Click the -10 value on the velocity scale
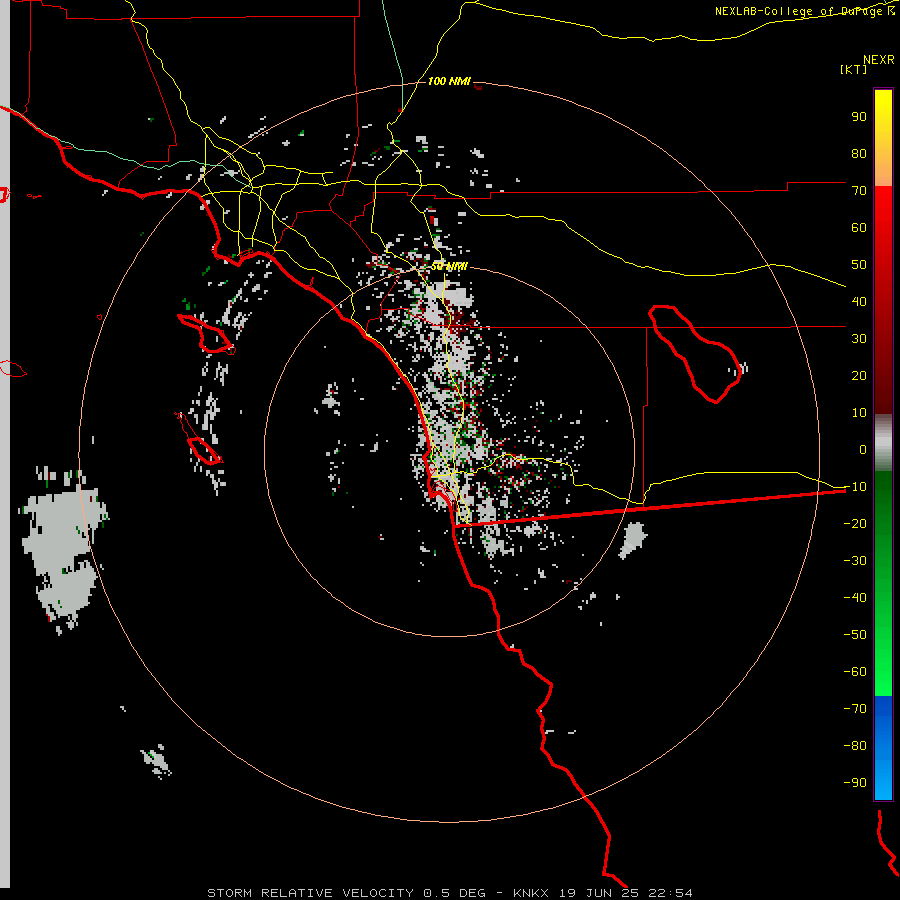Viewport: 900px width, 900px height. coord(855,487)
